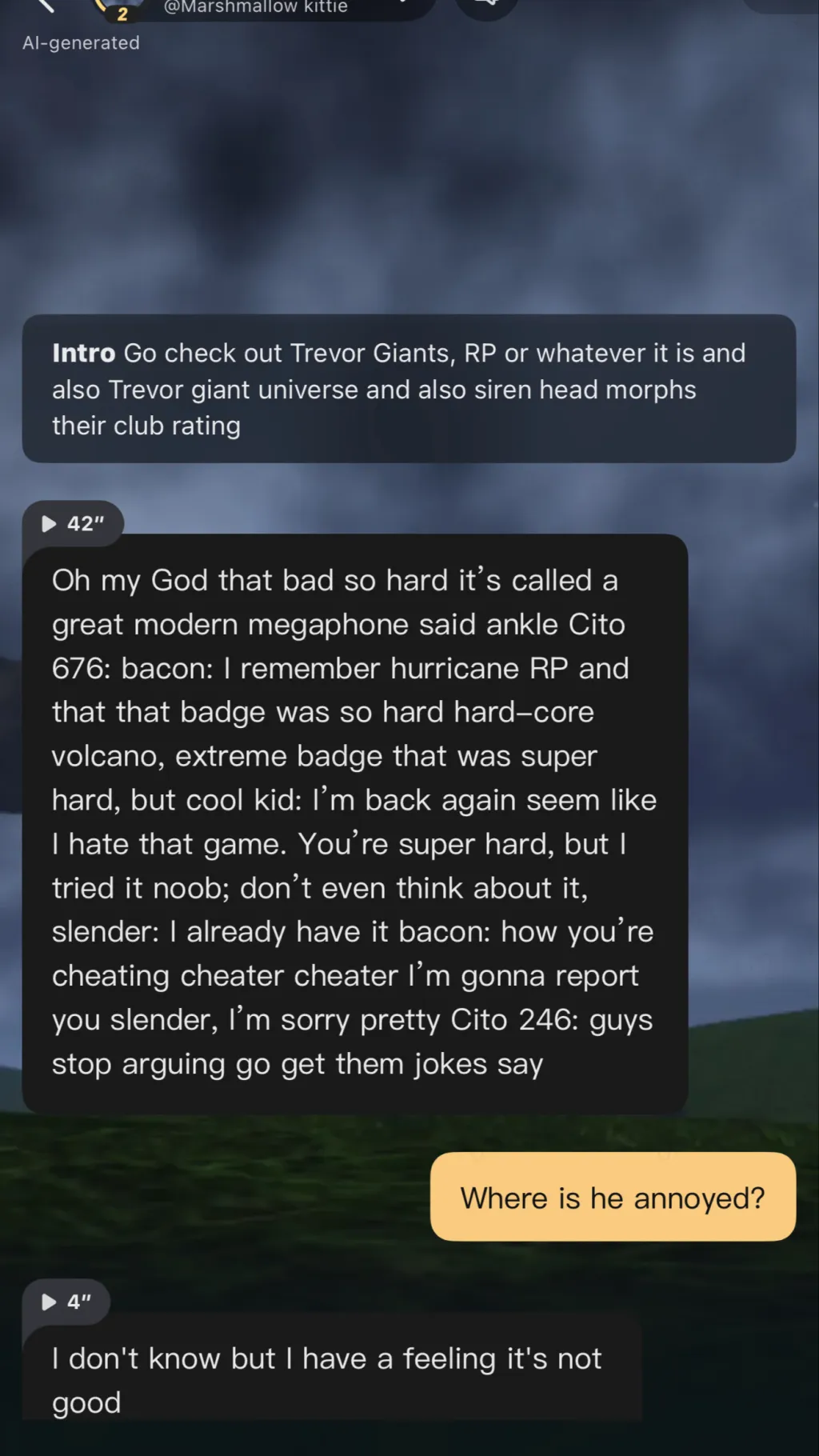Viewport: 819px width, 1456px height.
Task: Tap the AI-generated label
Action: tap(81, 43)
